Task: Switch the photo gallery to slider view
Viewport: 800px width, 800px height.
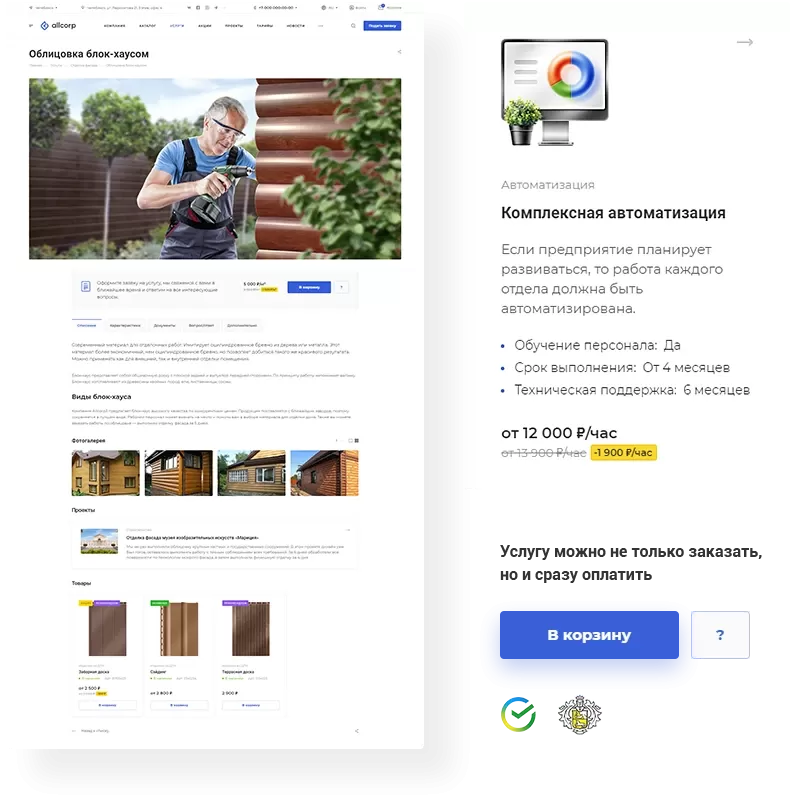Action: 351,440
